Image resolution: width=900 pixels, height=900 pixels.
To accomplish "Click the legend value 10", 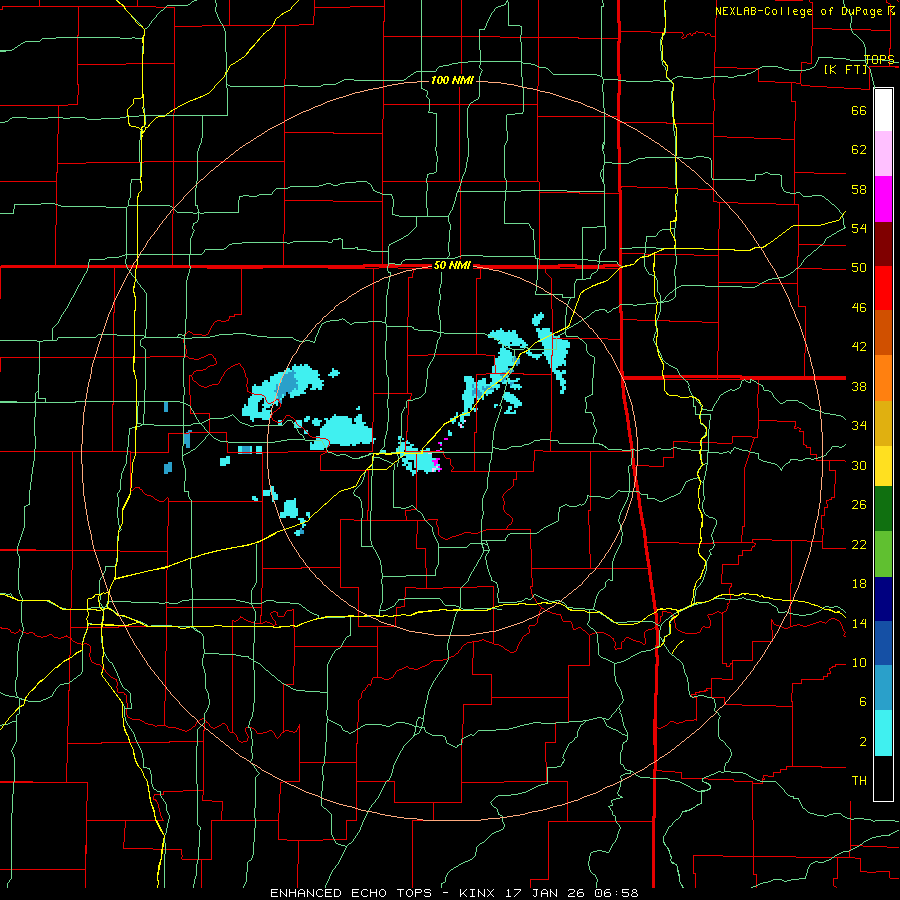I will tap(859, 663).
